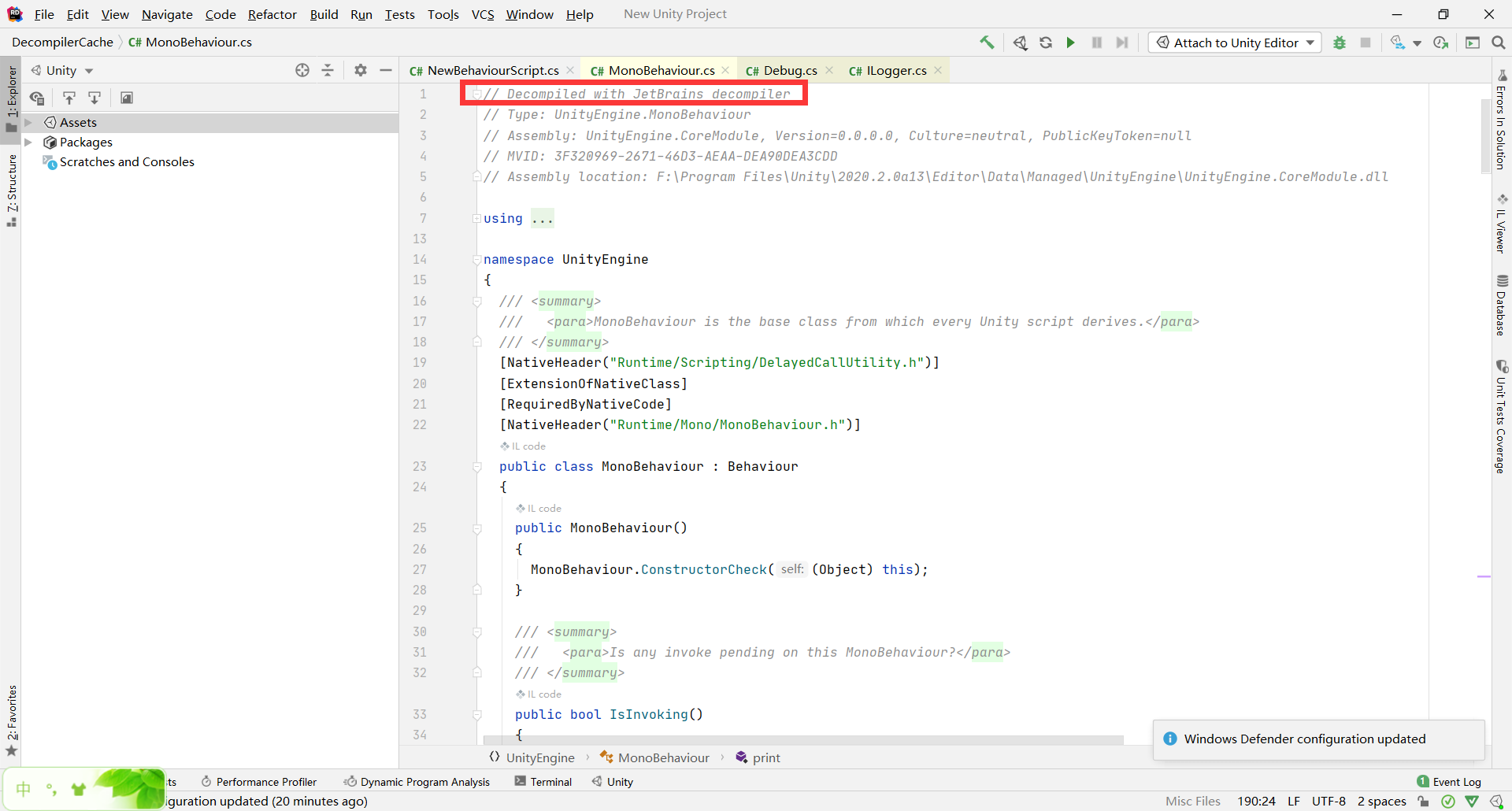Click the green Build hammer icon
Screen dimensions: 1512x811
(987, 43)
